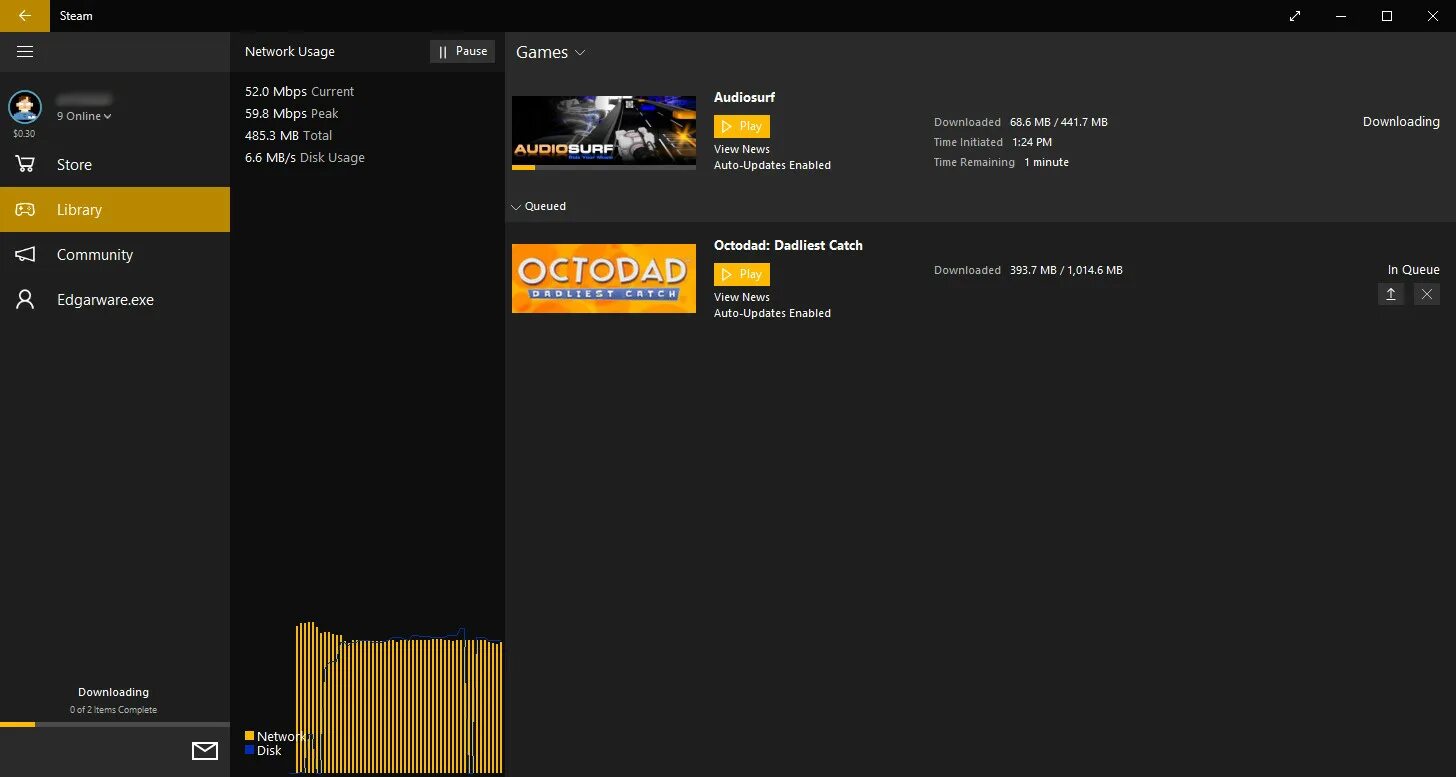Toggle full screen with the diagonal arrows icon
This screenshot has height=777, width=1456.
click(1295, 16)
